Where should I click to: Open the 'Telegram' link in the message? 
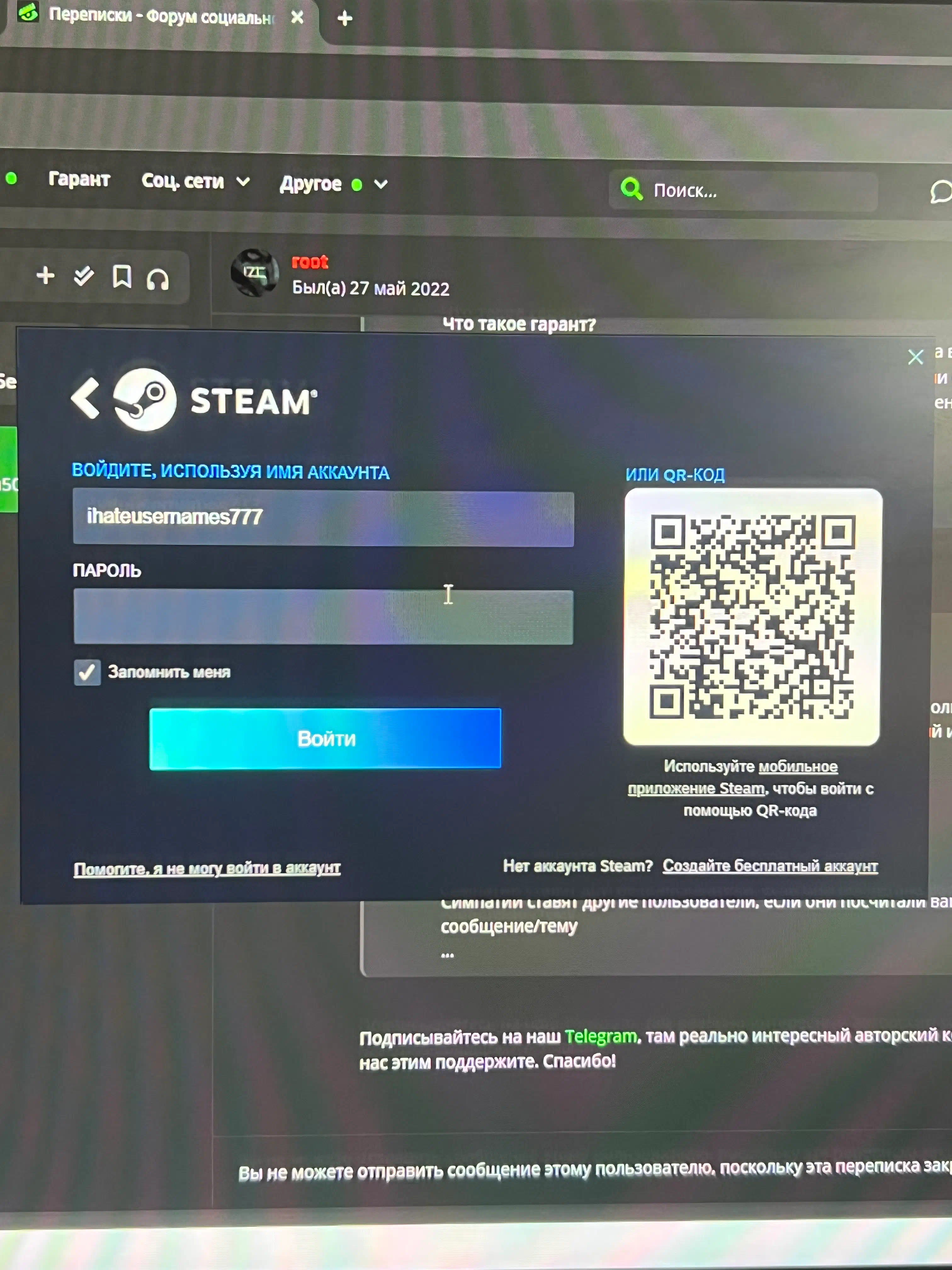(601, 1036)
